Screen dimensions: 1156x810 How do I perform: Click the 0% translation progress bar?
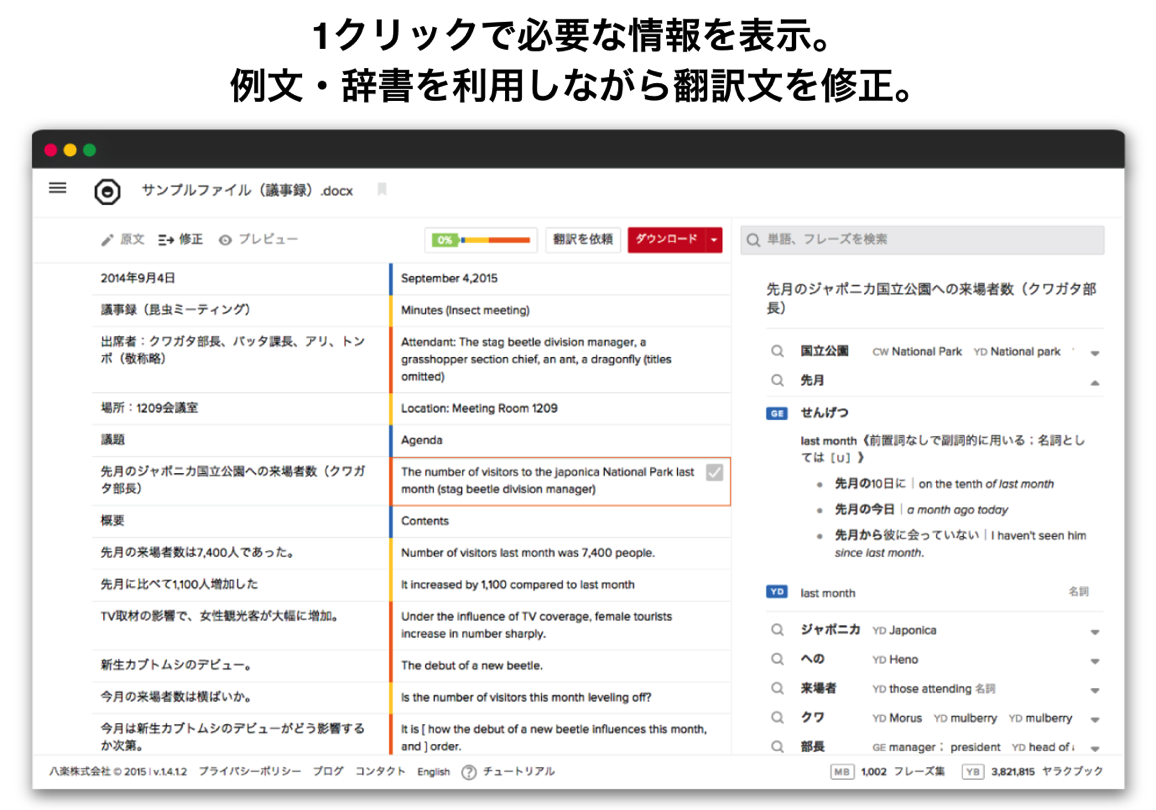click(481, 240)
